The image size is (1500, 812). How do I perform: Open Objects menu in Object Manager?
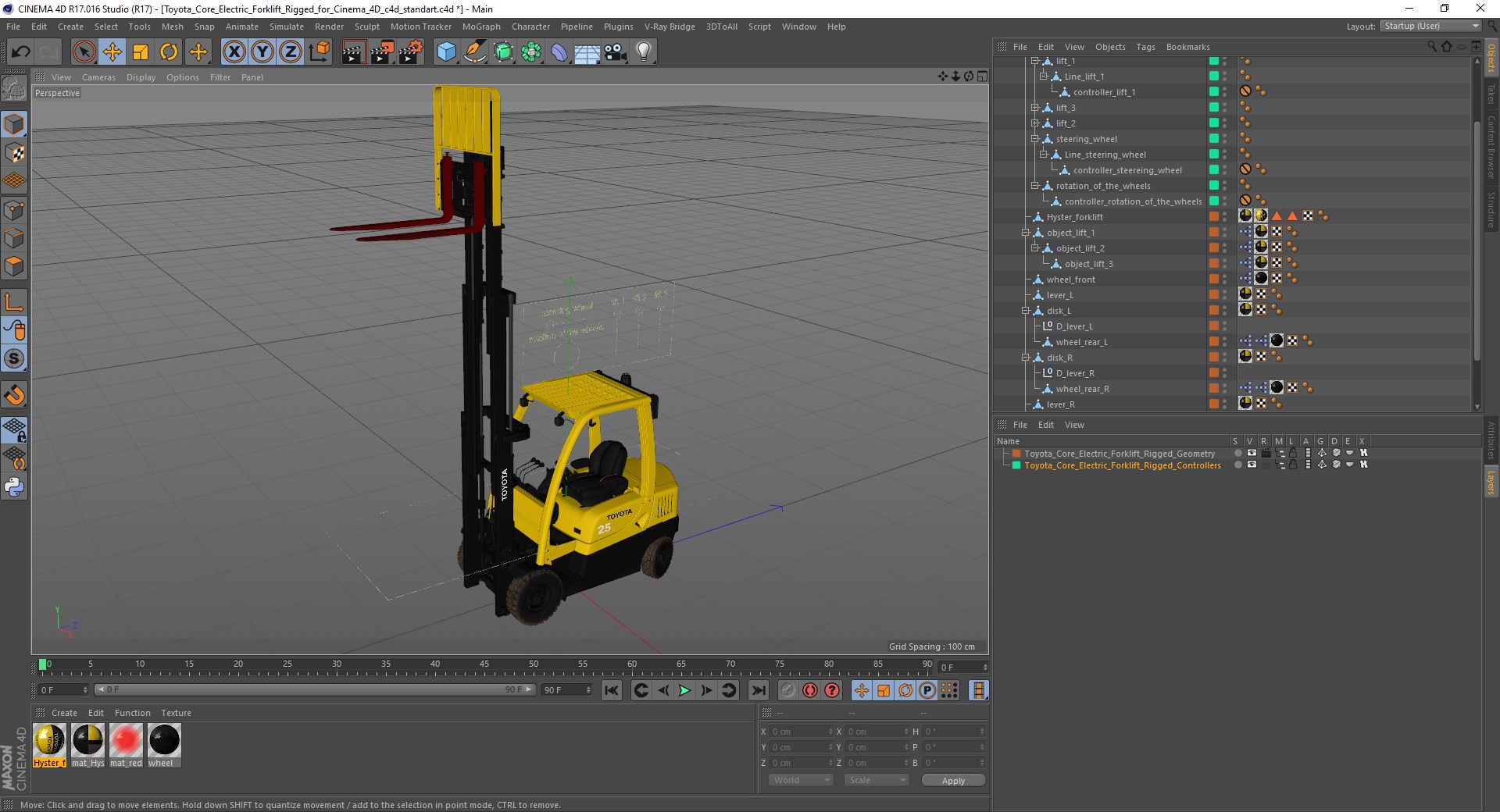pos(1110,47)
